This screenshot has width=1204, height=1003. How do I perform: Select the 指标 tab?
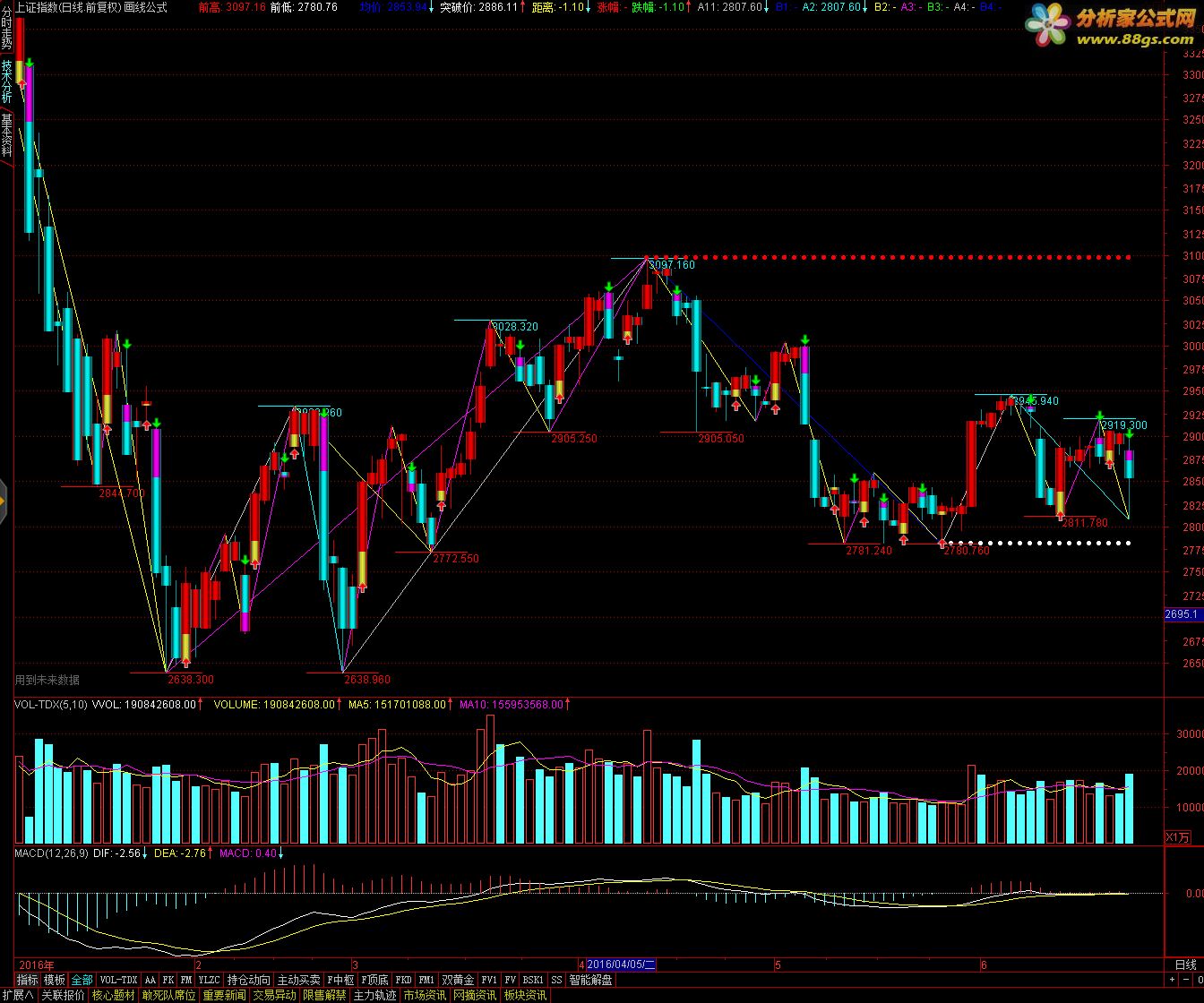[28, 981]
